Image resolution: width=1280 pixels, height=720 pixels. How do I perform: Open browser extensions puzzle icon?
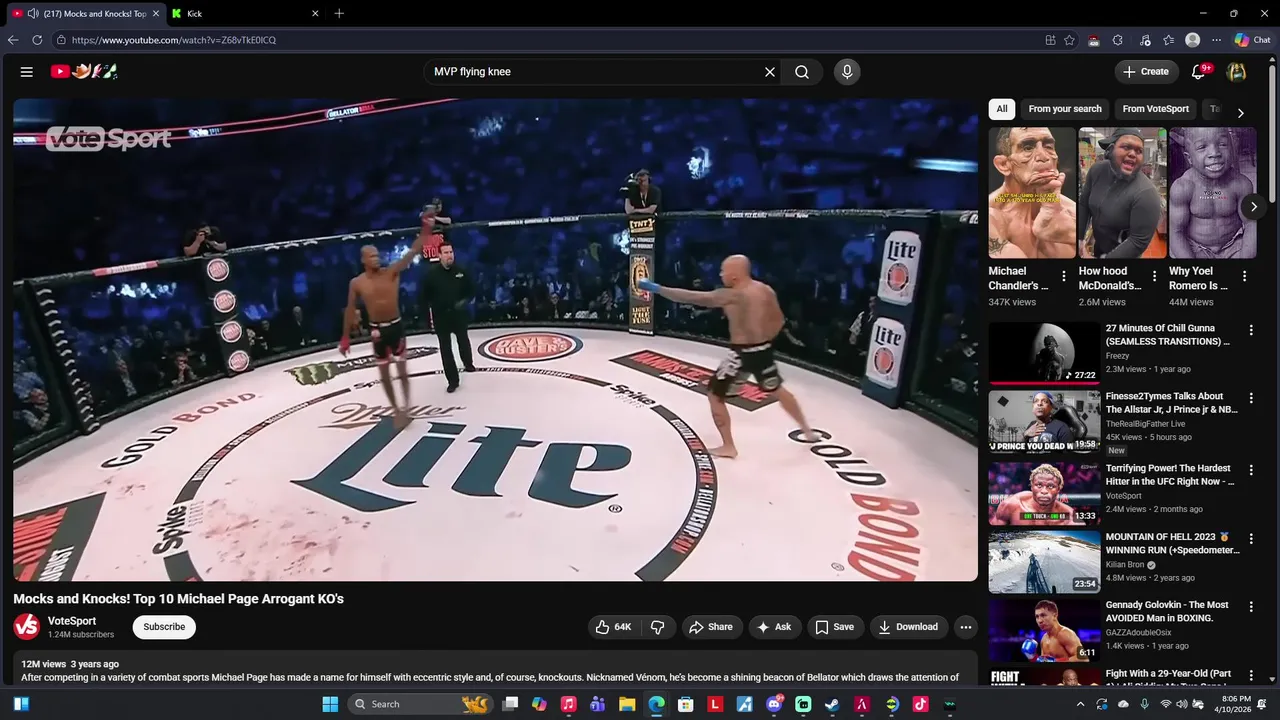click(x=1118, y=40)
